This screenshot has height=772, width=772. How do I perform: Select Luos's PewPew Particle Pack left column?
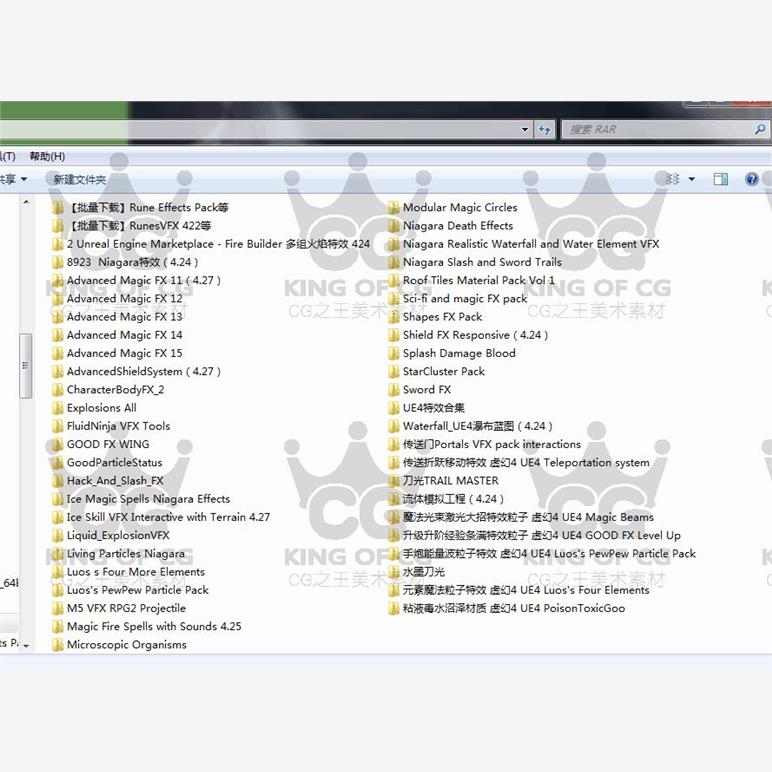pos(138,590)
